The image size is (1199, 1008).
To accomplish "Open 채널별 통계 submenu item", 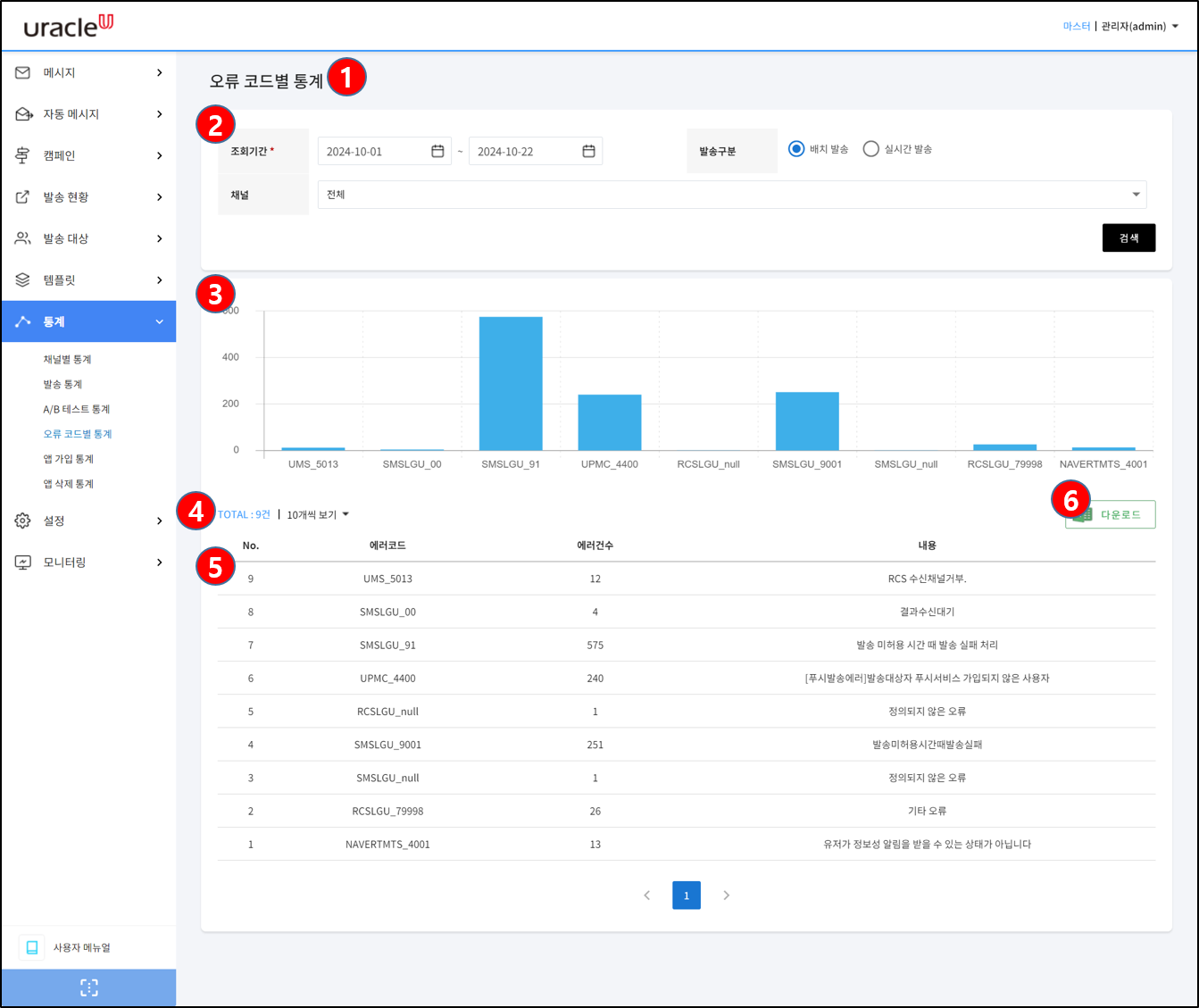I will coord(68,360).
